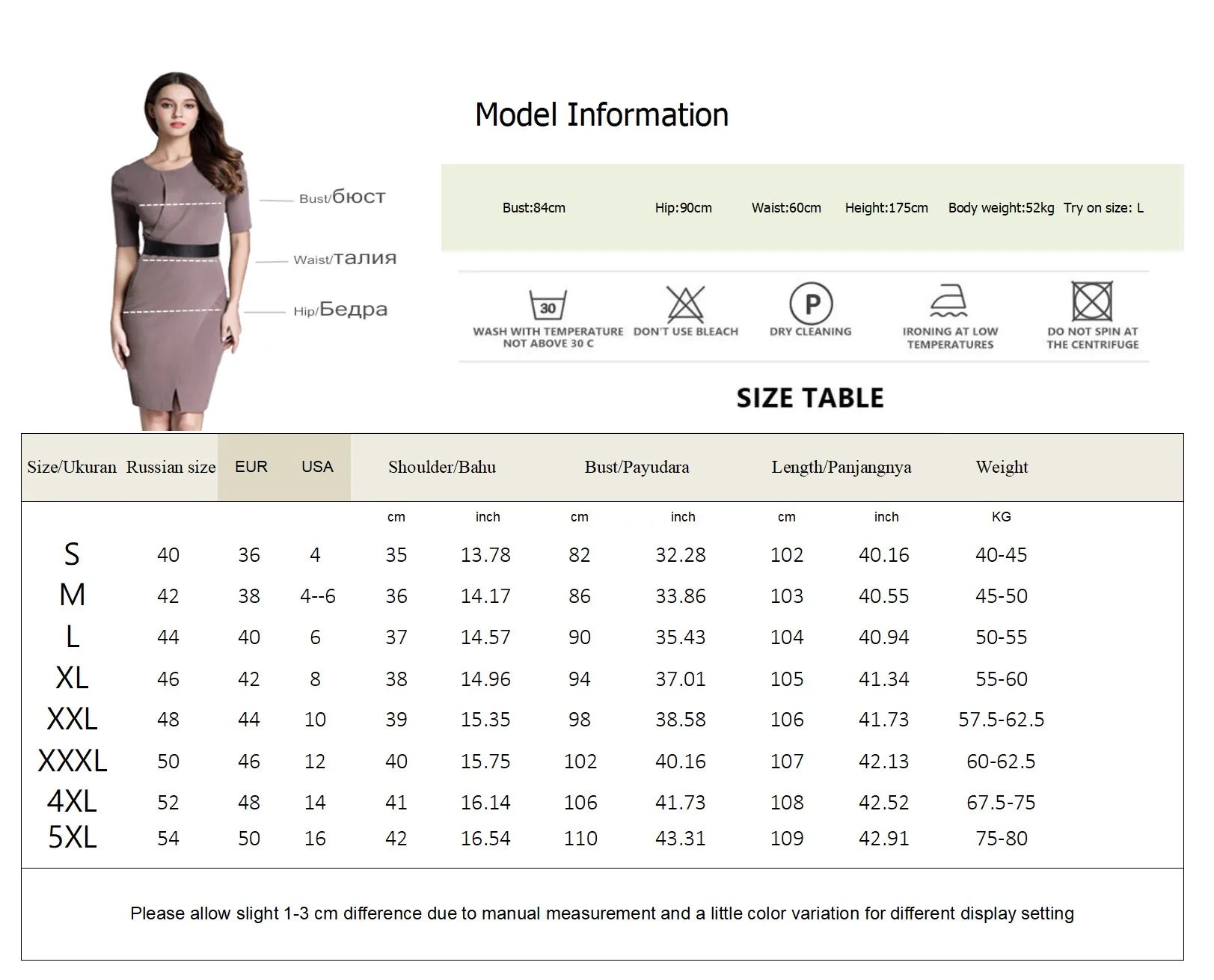This screenshot has width=1214, height=980.
Task: Select the Waist:60cm model measurement
Action: click(x=786, y=208)
